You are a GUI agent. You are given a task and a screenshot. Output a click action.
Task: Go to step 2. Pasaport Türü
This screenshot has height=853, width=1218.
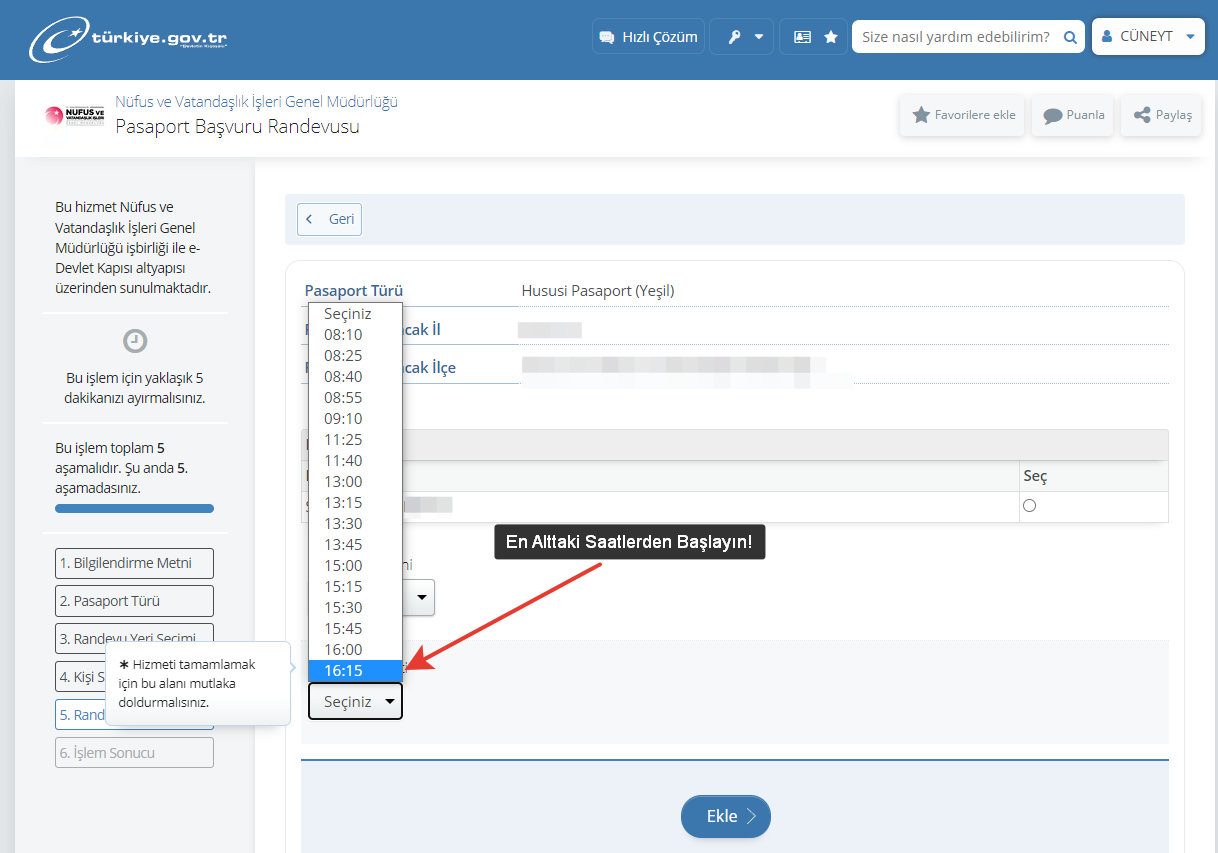tap(134, 601)
